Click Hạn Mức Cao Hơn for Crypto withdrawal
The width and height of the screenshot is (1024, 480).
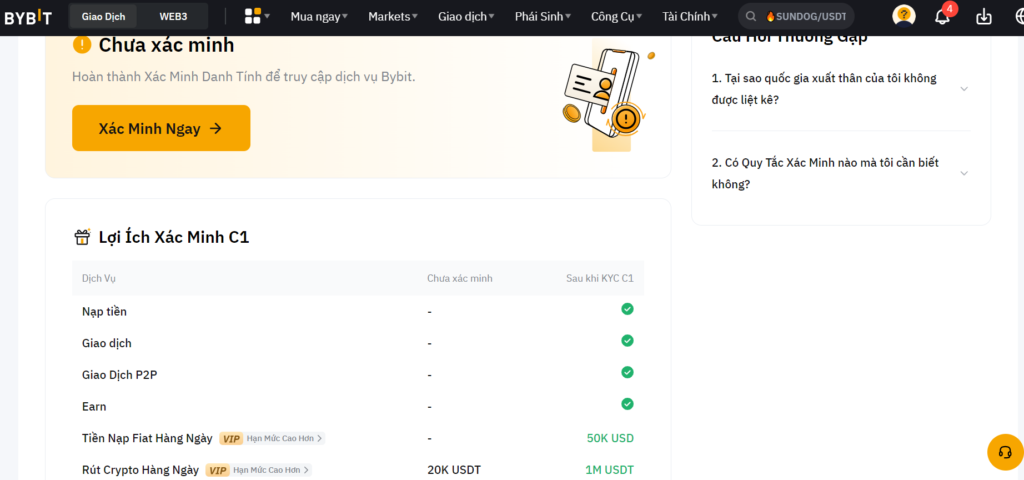(271, 470)
